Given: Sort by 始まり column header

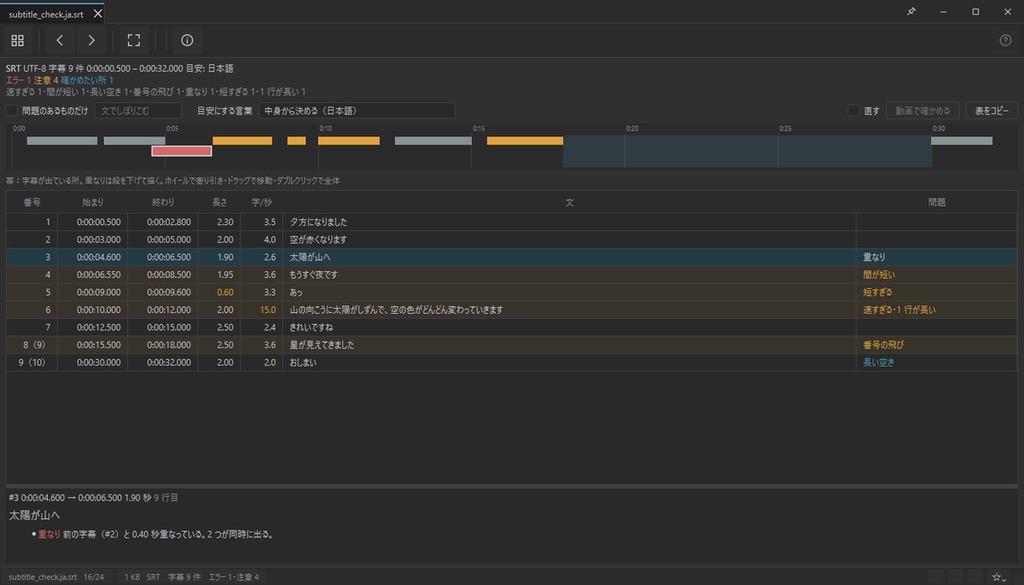Looking at the screenshot, I should [x=93, y=202].
